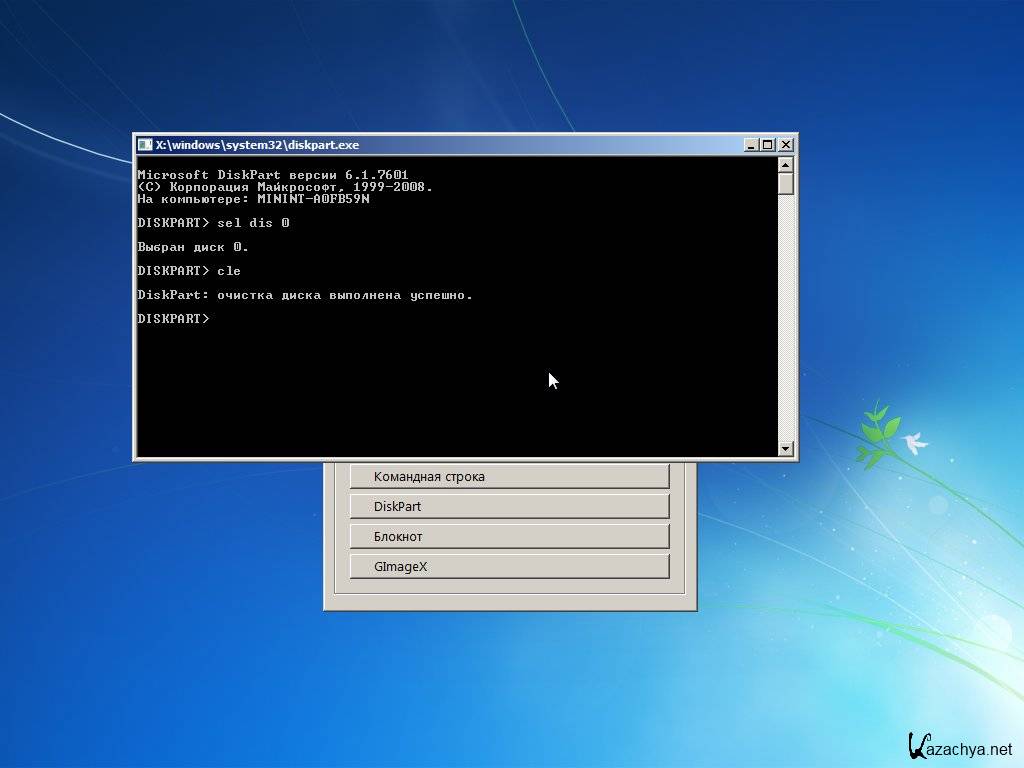Click the white bird on the wallpaper
Screen dimensions: 1024x768
point(914,443)
